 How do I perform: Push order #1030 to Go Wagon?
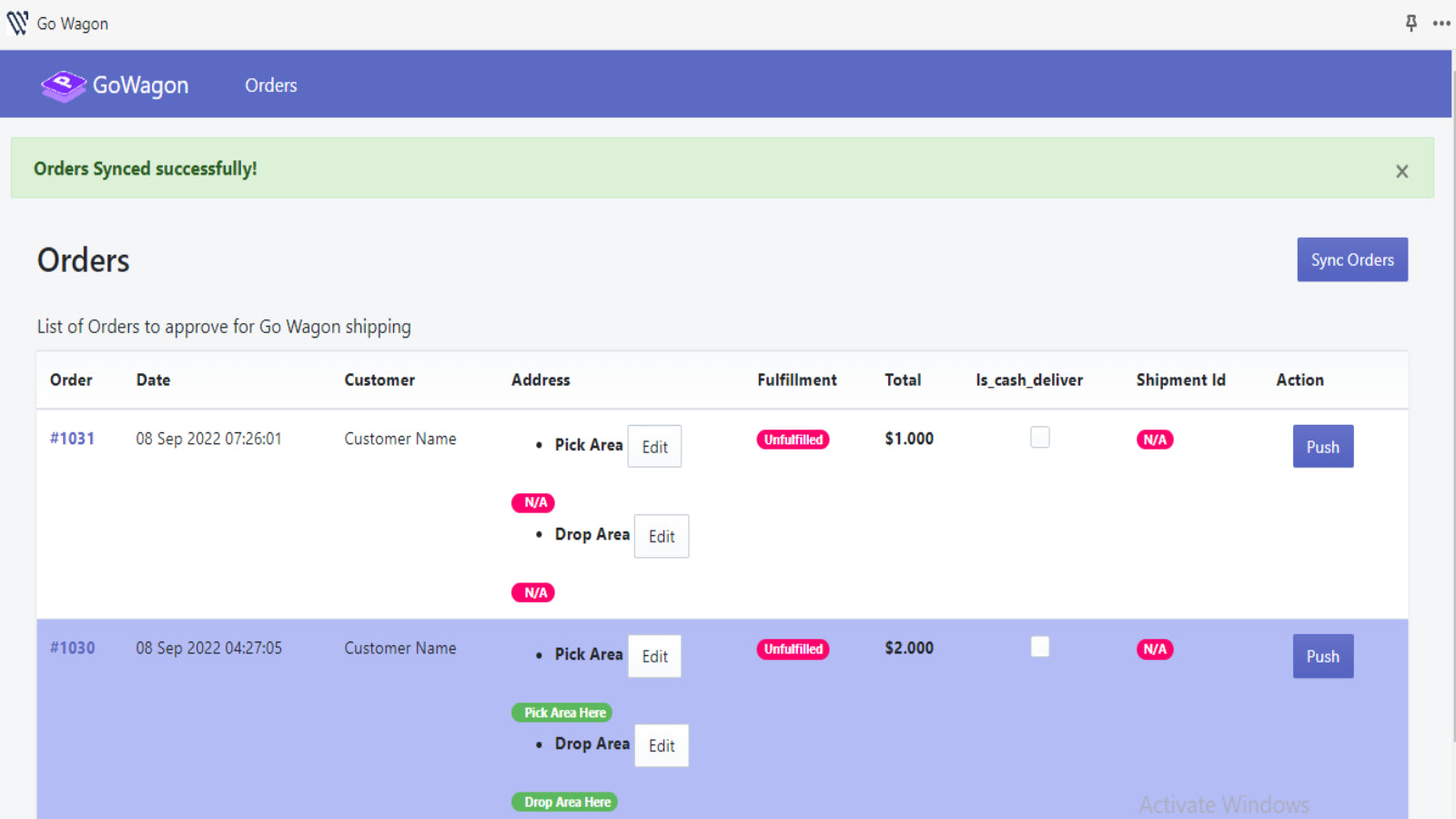(1322, 656)
